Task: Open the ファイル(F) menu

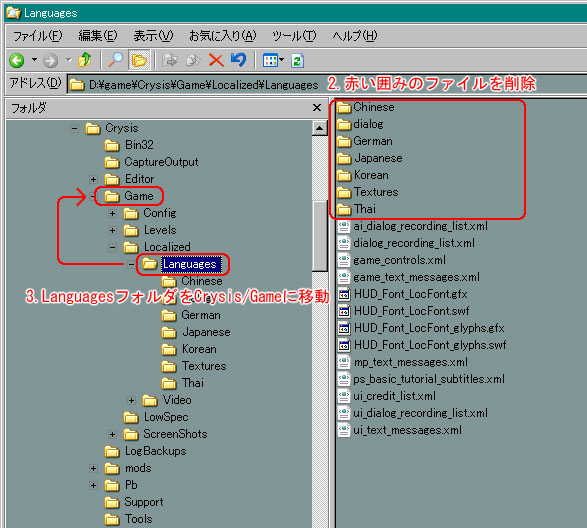Action: point(38,36)
